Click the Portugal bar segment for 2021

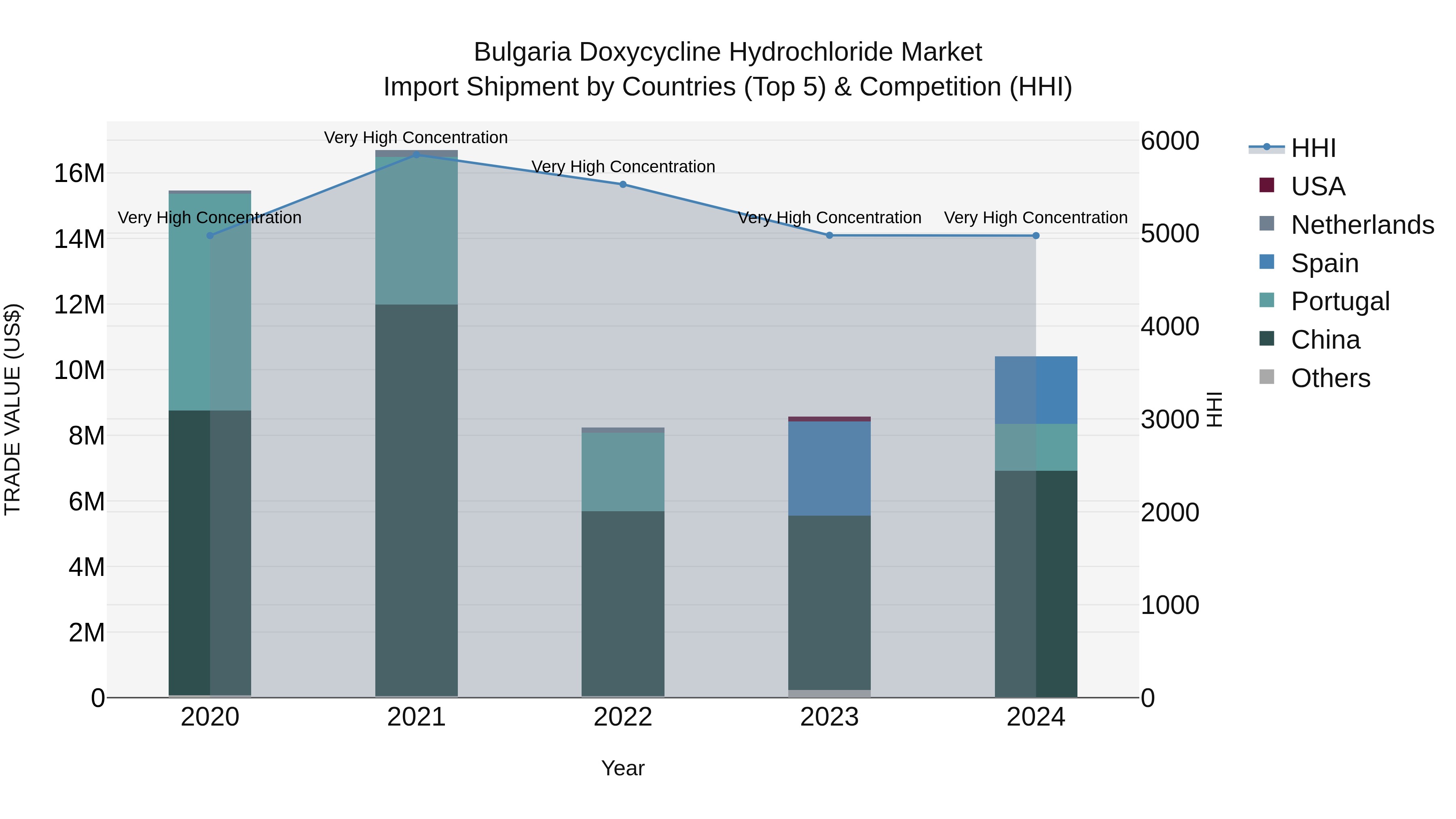(x=417, y=231)
